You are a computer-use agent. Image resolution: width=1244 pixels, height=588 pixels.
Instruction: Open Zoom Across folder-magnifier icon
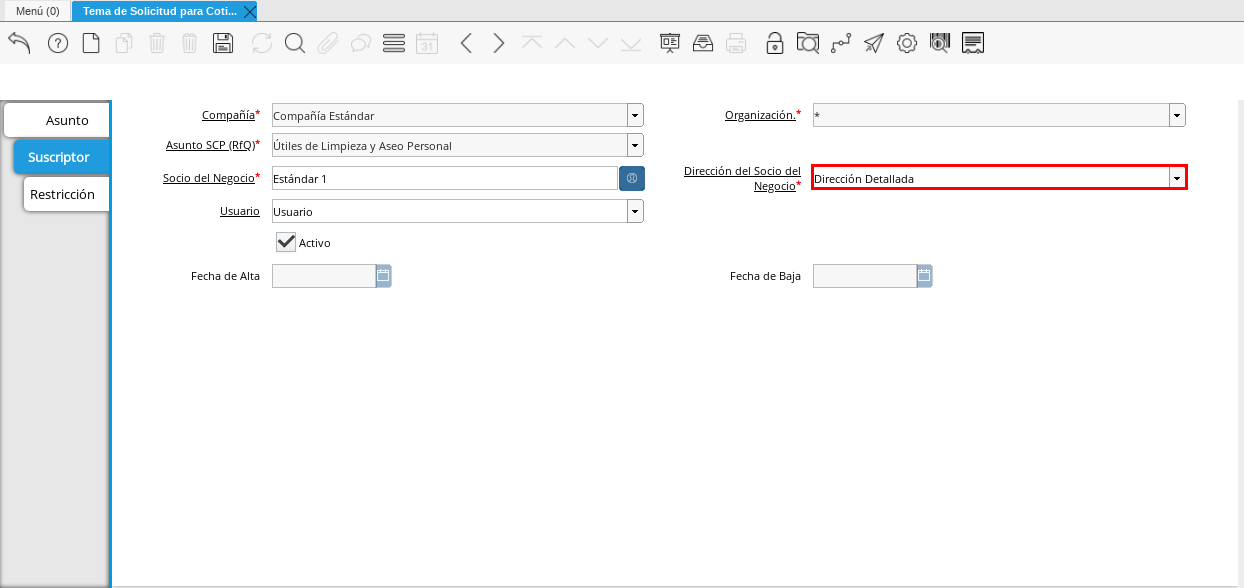808,43
